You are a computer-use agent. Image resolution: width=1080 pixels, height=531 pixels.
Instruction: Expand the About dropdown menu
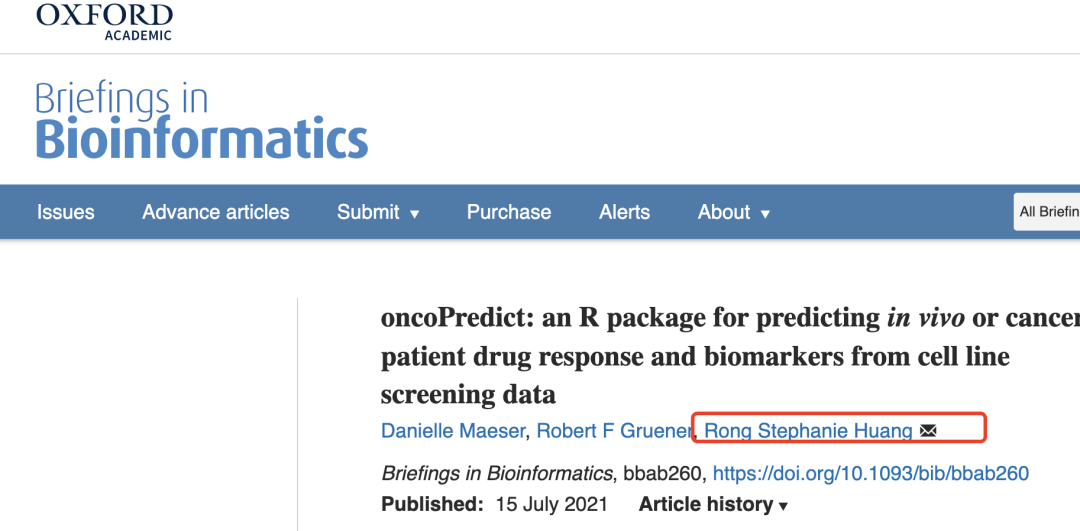tap(734, 212)
